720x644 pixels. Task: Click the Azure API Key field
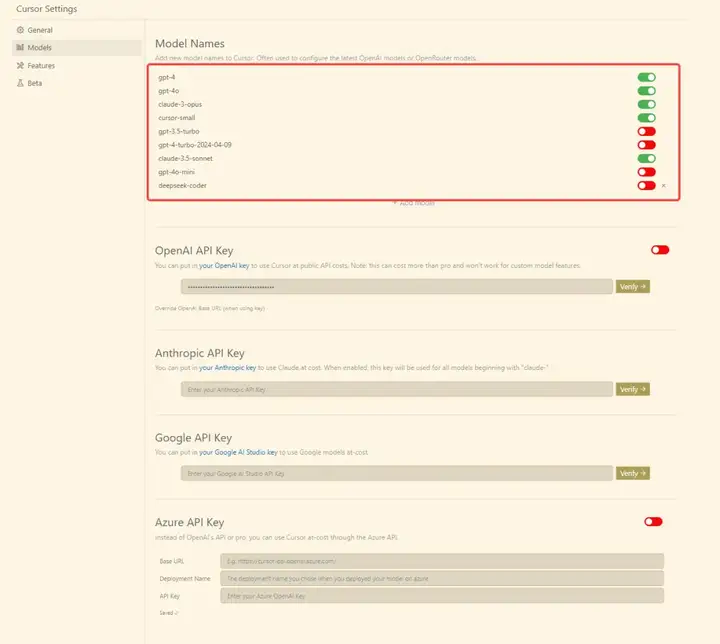click(442, 596)
